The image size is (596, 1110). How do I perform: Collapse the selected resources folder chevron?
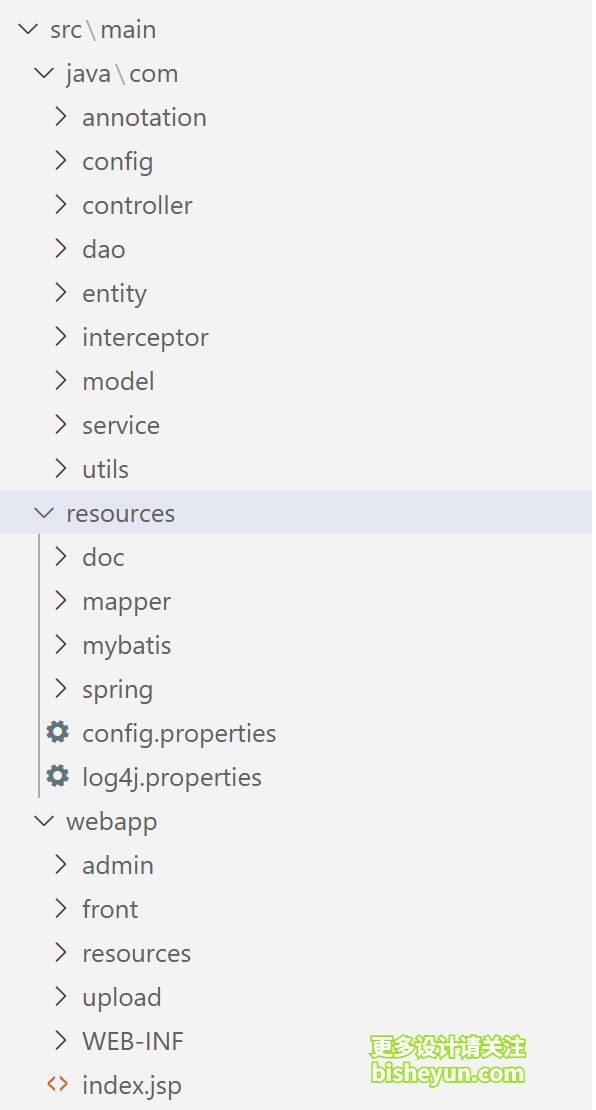click(x=45, y=513)
